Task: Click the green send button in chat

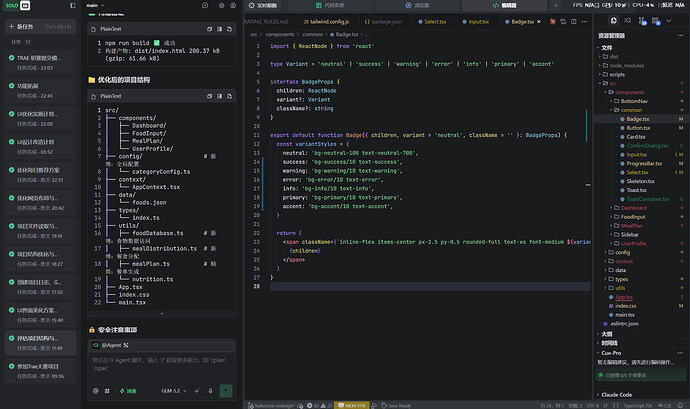Action: pos(226,391)
